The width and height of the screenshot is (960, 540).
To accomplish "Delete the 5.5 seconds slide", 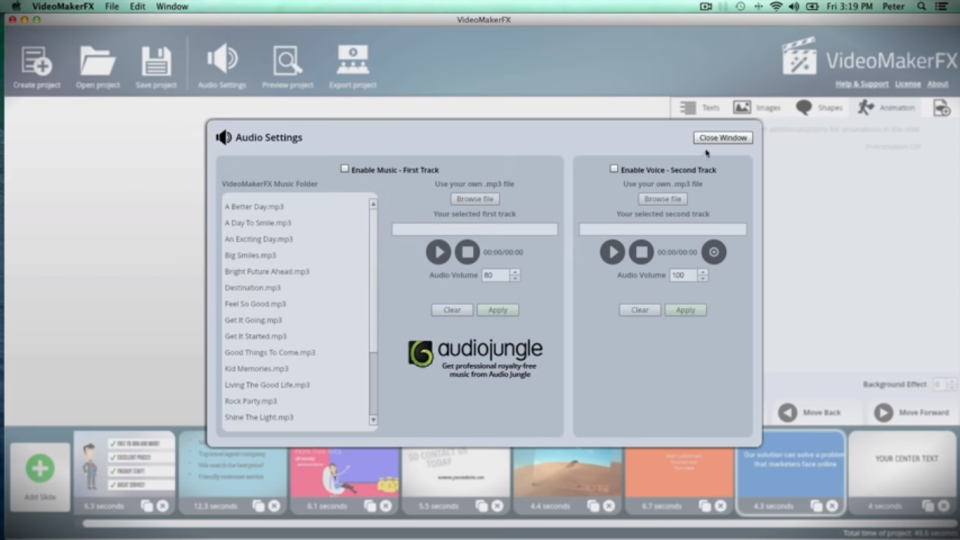I will (x=497, y=506).
